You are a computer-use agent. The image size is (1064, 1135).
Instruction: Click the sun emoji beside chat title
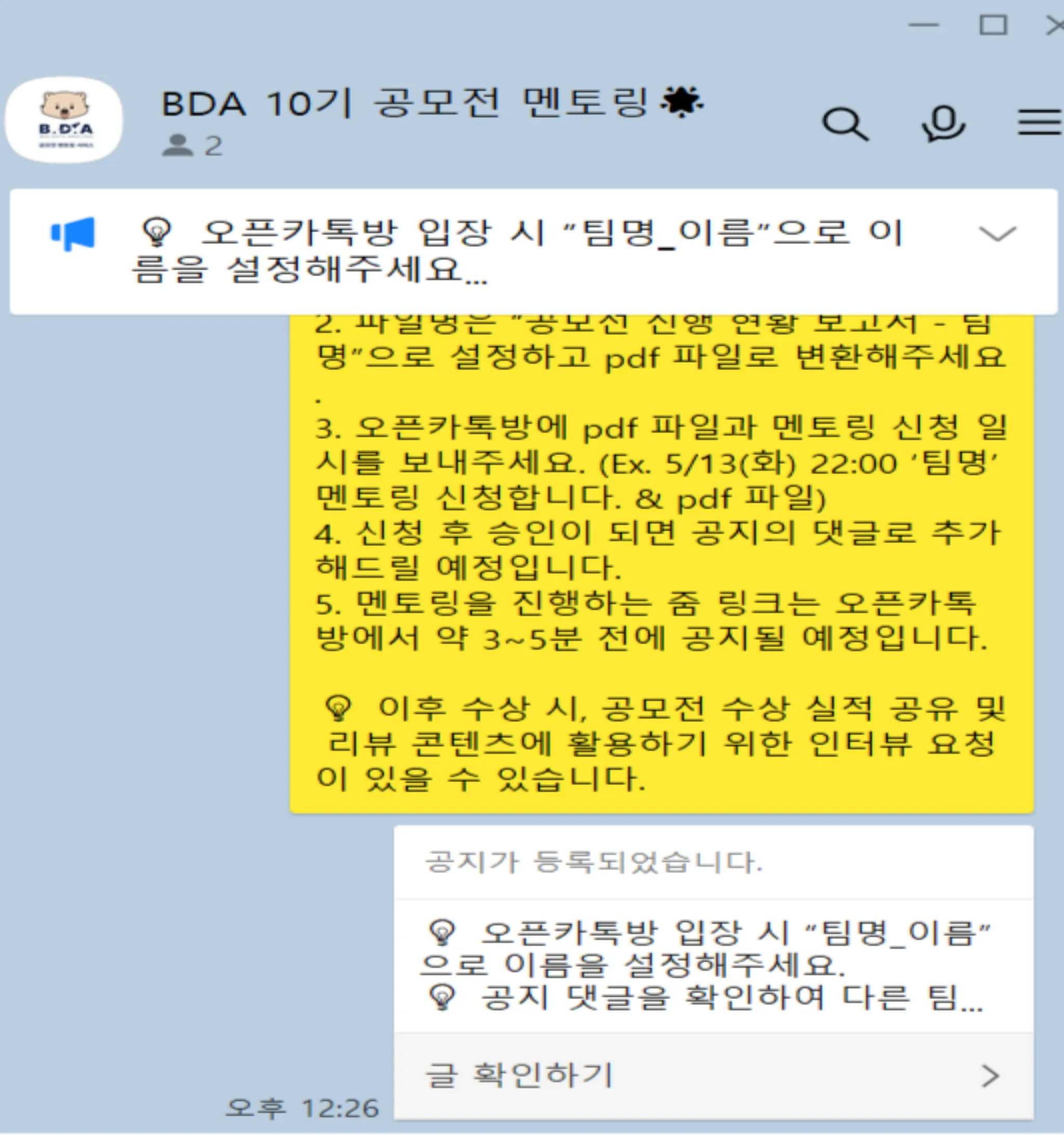click(x=682, y=103)
